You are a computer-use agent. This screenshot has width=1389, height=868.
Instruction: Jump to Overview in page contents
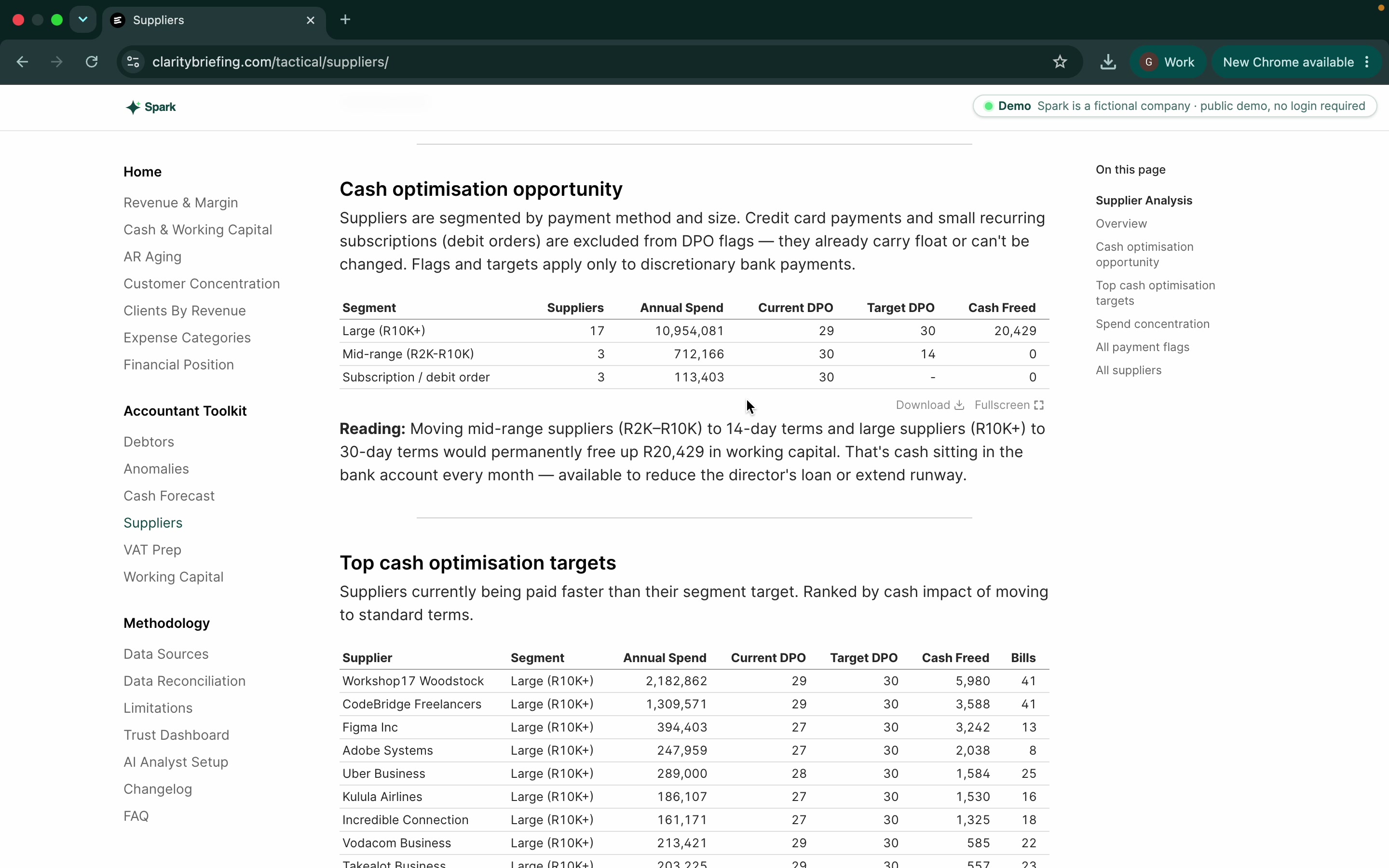[1121, 223]
